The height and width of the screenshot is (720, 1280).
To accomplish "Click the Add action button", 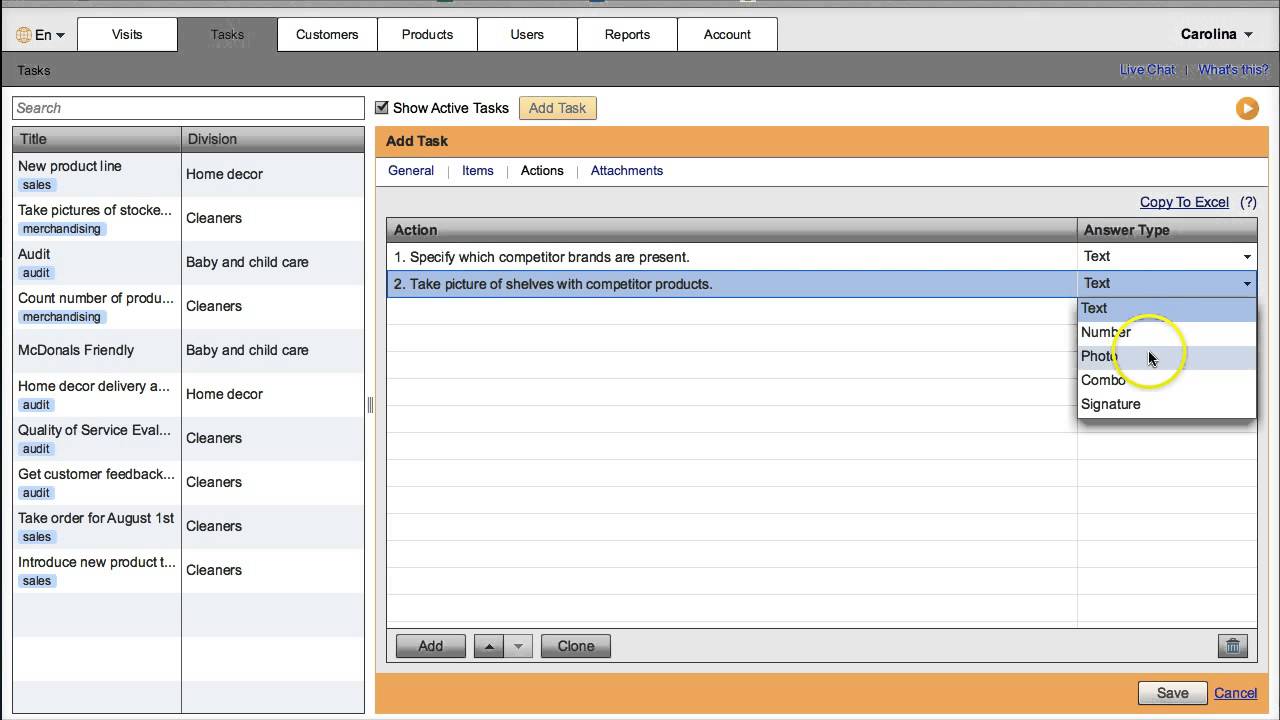I will pos(431,646).
